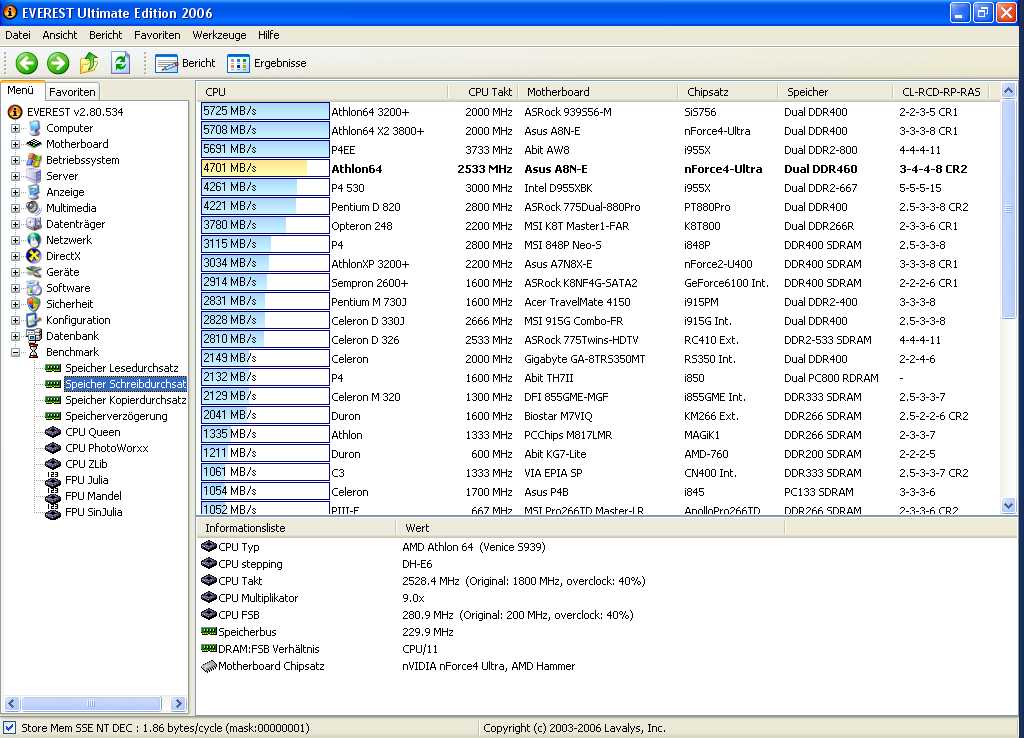This screenshot has height=738, width=1024.
Task: Open Speicher Lesedurchsatz benchmark
Action: coord(121,368)
